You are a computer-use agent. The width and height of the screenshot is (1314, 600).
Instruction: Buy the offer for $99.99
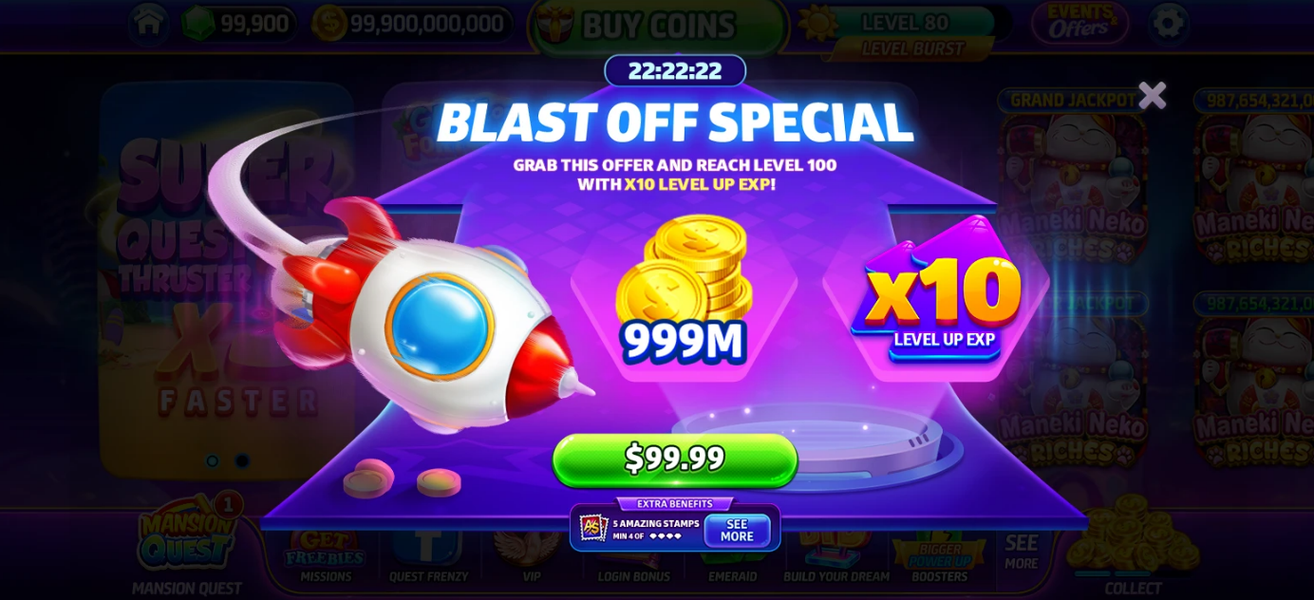(x=675, y=459)
